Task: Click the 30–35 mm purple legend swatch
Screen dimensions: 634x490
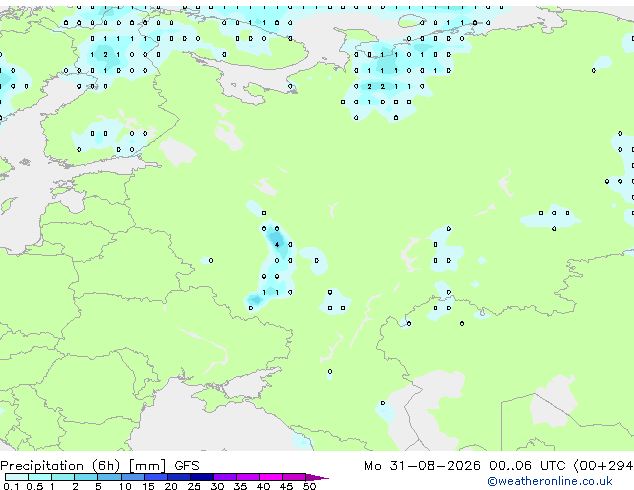Action: pos(224,477)
